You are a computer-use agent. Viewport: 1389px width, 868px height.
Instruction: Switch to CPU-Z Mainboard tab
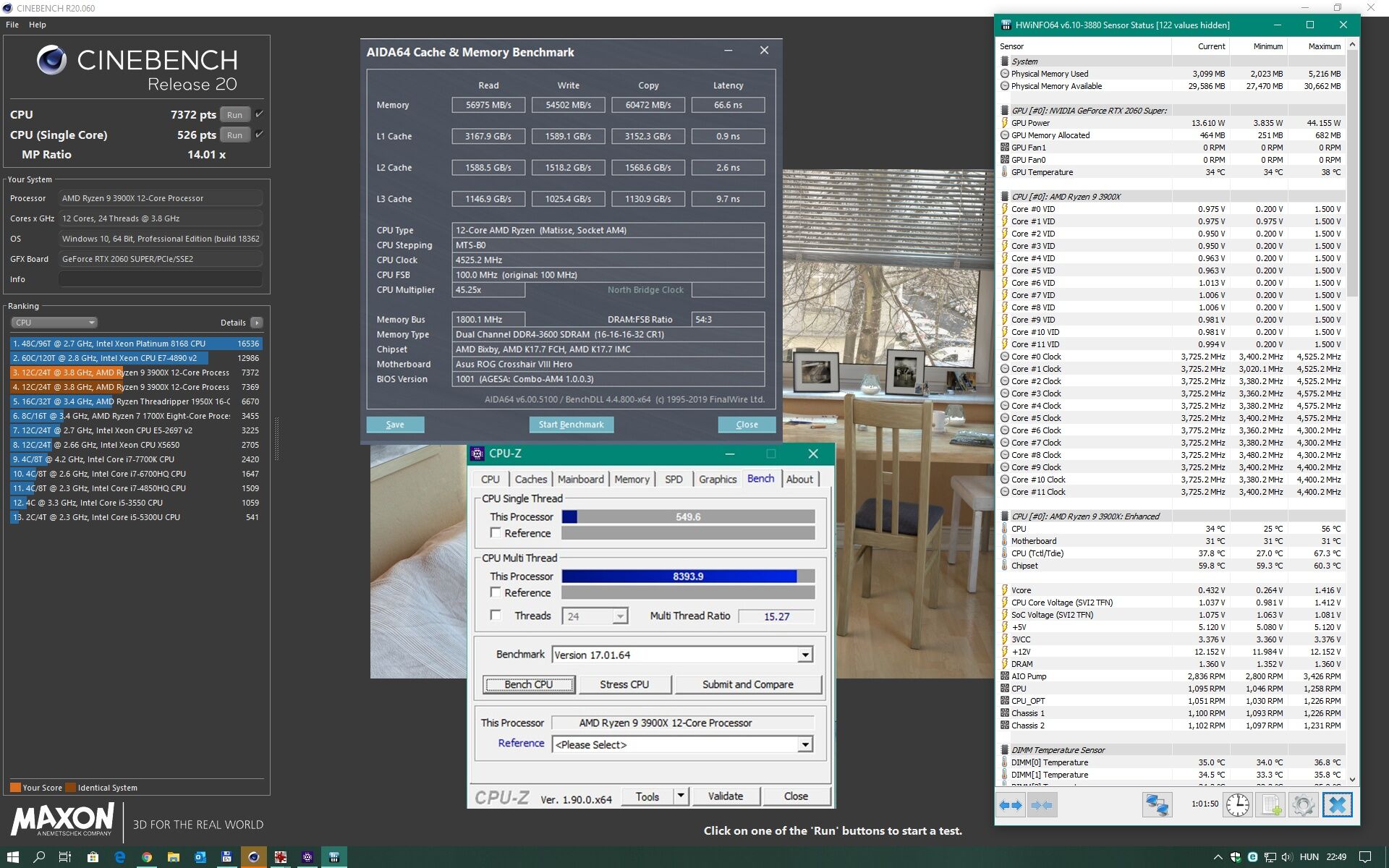[580, 479]
